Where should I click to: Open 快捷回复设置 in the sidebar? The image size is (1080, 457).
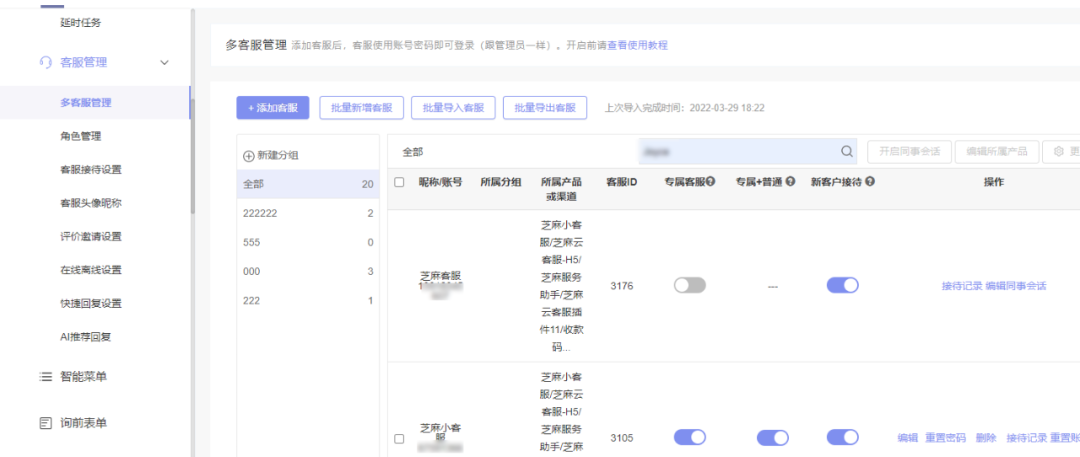coord(91,303)
